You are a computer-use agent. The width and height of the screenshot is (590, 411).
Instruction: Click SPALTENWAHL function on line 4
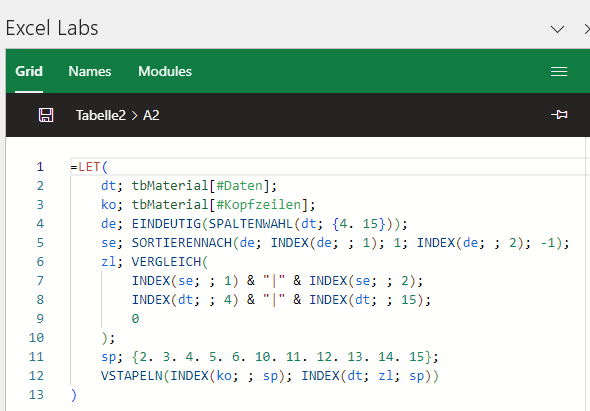click(251, 224)
